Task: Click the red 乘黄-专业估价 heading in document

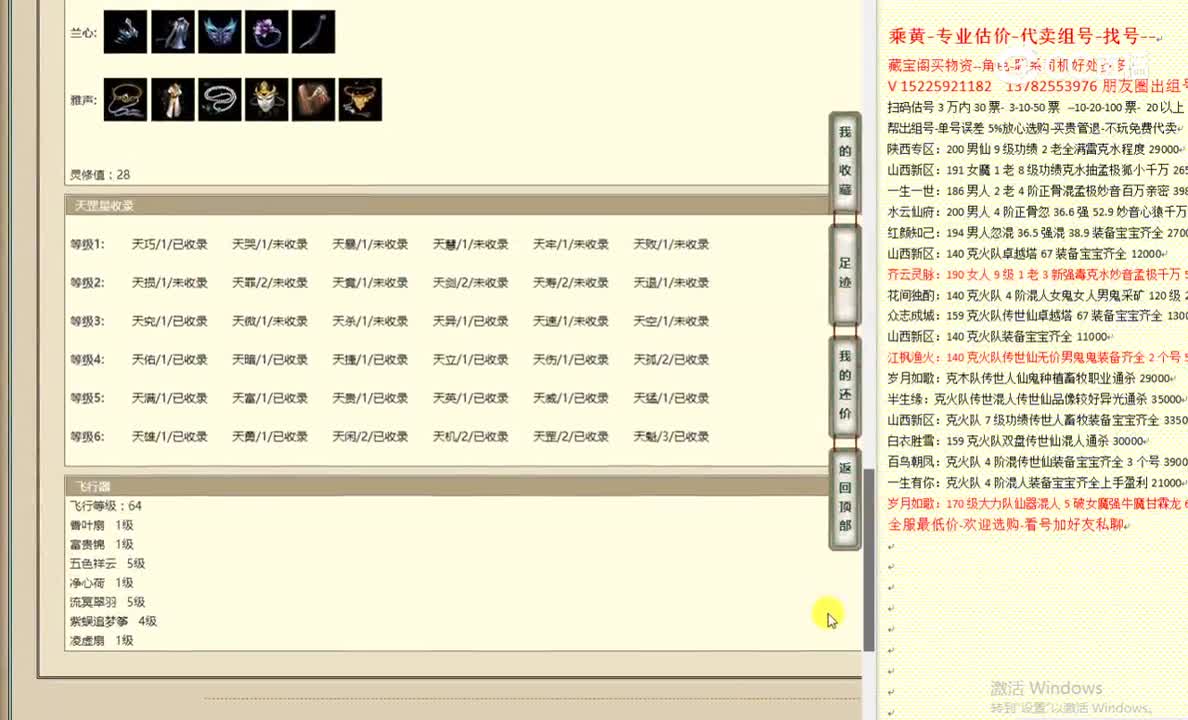Action: pos(1024,36)
